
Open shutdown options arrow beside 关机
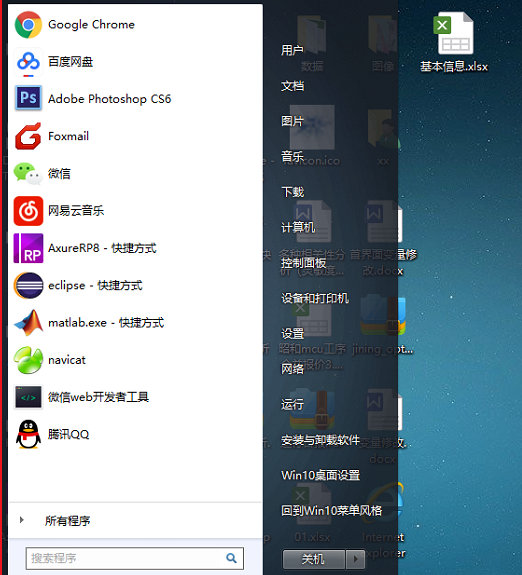pyautogui.click(x=355, y=559)
